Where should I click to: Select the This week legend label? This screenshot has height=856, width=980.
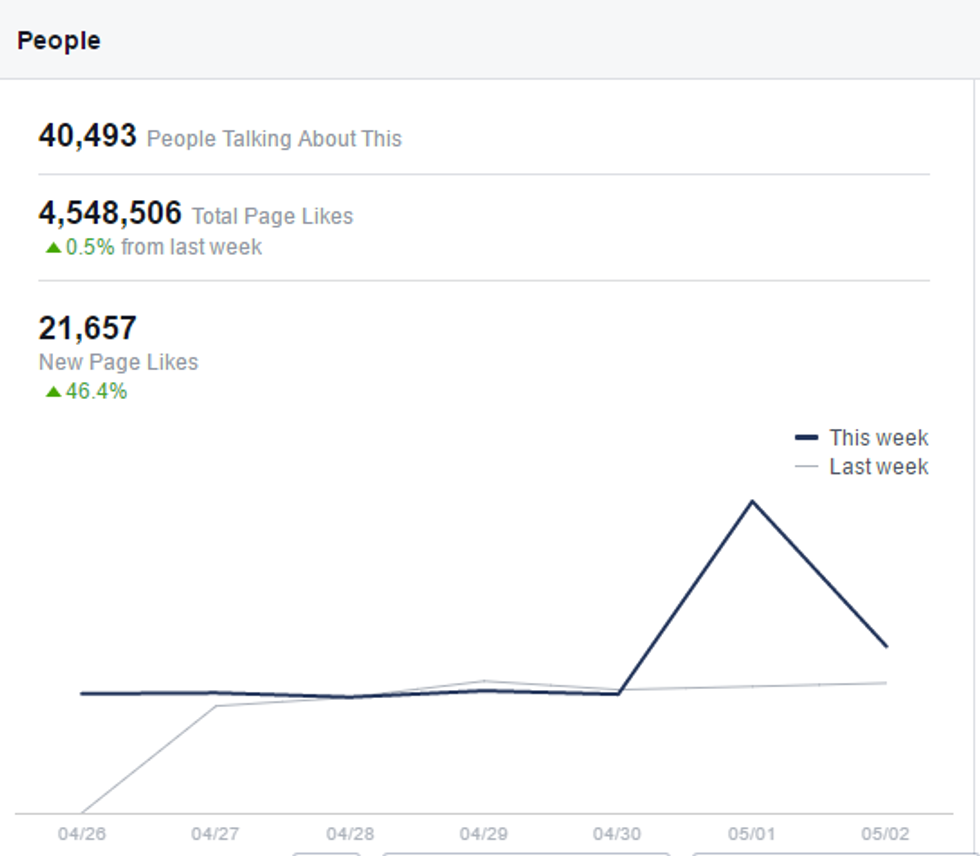tap(878, 438)
